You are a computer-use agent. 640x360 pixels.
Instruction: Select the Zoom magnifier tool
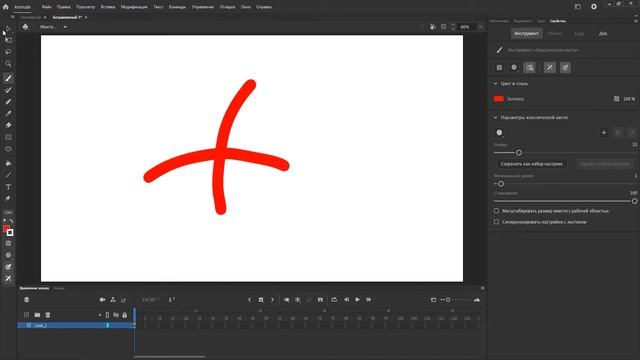click(8, 64)
